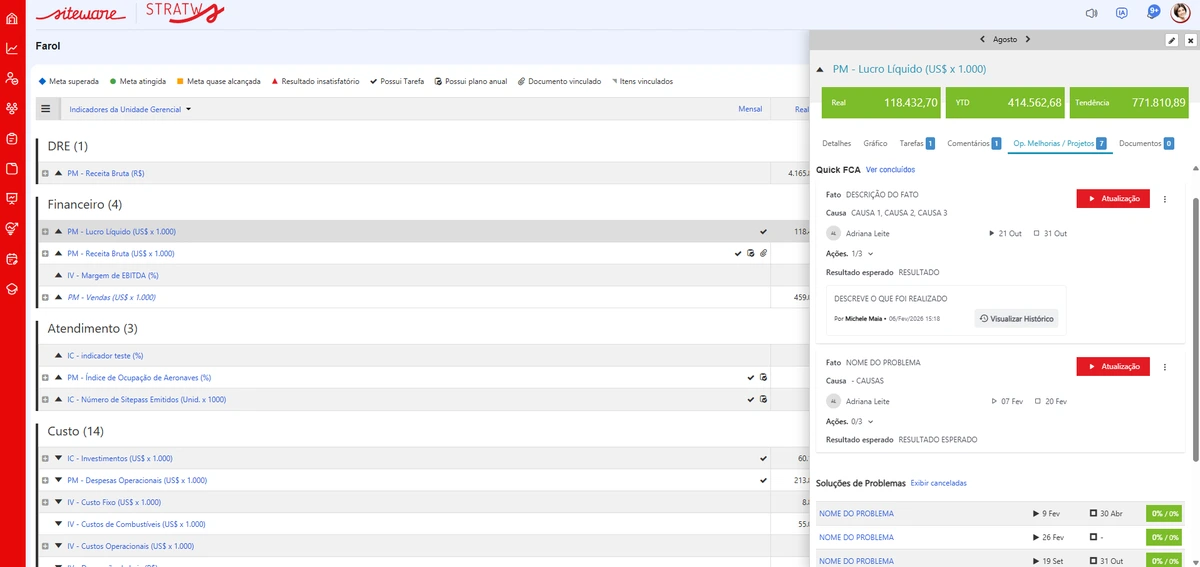Click the megaphone announcements icon
The image size is (1200, 567).
1091,13
